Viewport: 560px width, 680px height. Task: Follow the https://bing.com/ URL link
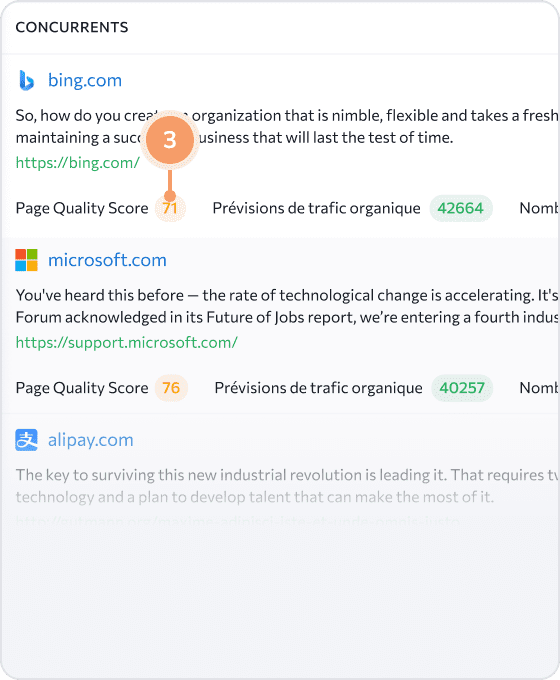point(78,163)
